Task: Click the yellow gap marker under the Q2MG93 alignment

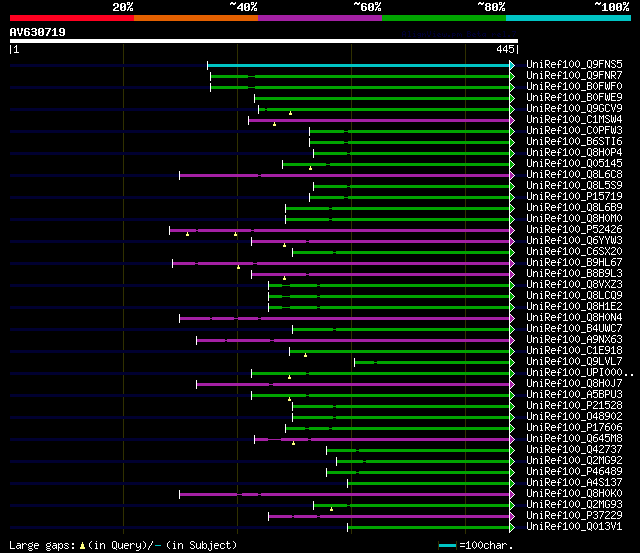Action: tap(331, 509)
